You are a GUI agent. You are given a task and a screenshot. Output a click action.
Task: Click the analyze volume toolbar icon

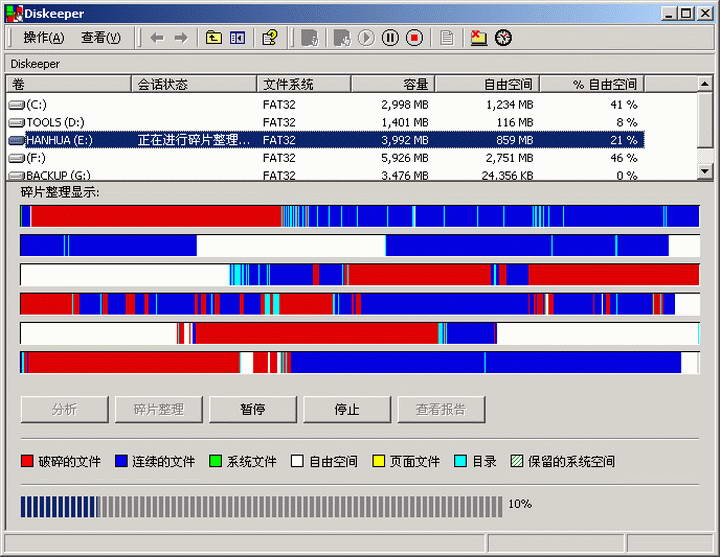click(x=309, y=38)
